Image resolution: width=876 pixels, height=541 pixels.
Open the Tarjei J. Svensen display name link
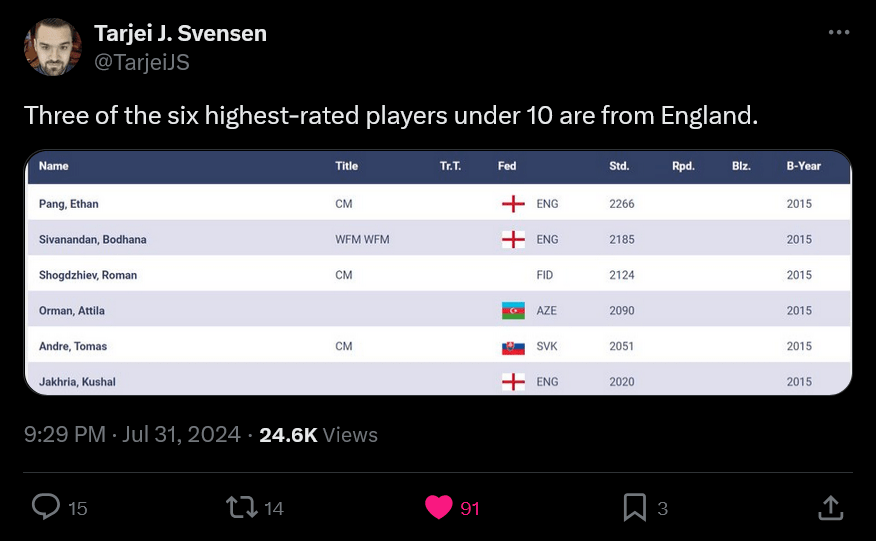pyautogui.click(x=180, y=34)
